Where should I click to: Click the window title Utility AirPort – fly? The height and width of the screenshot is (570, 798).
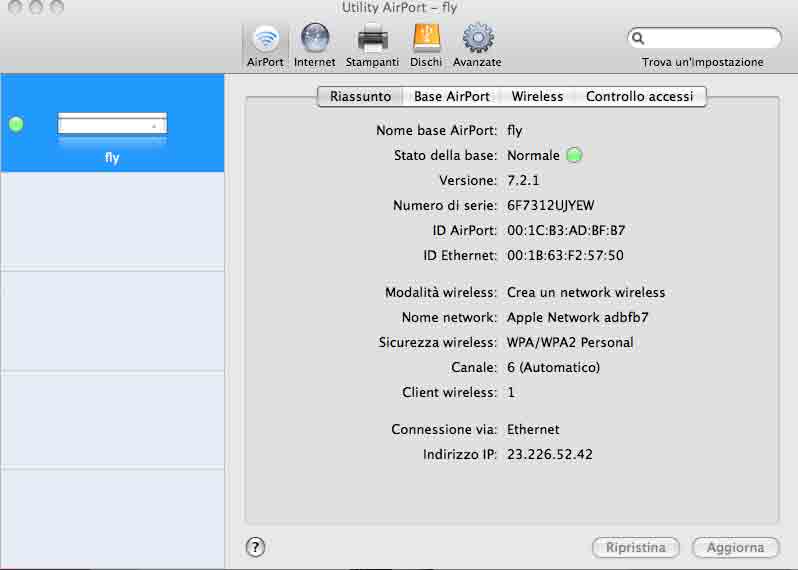[400, 8]
